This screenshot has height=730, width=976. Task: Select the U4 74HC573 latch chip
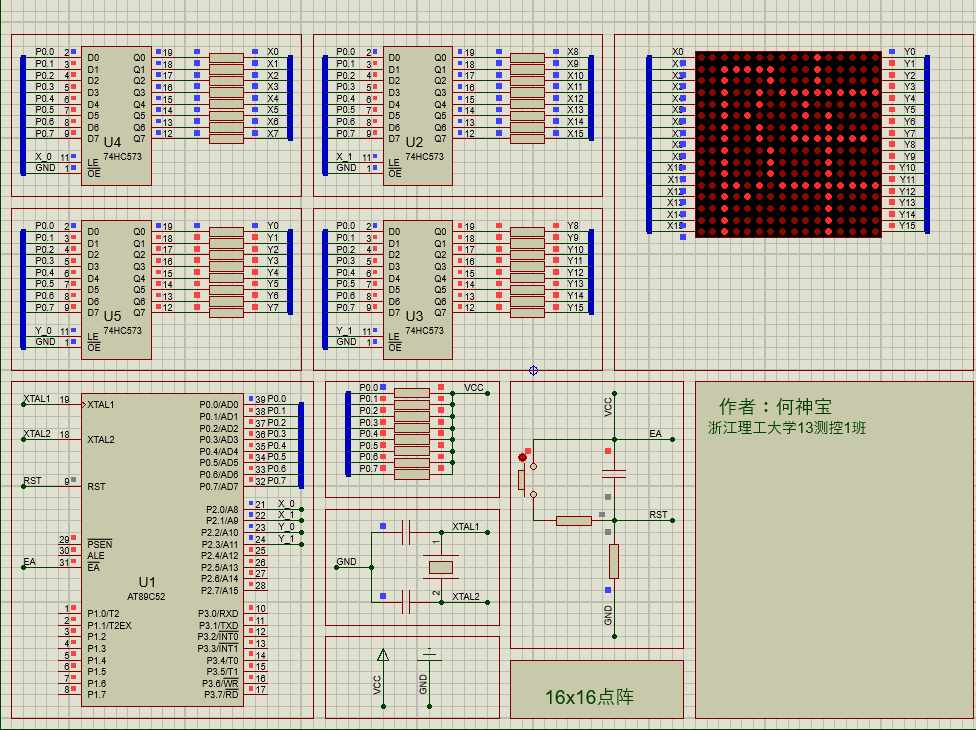tap(116, 116)
